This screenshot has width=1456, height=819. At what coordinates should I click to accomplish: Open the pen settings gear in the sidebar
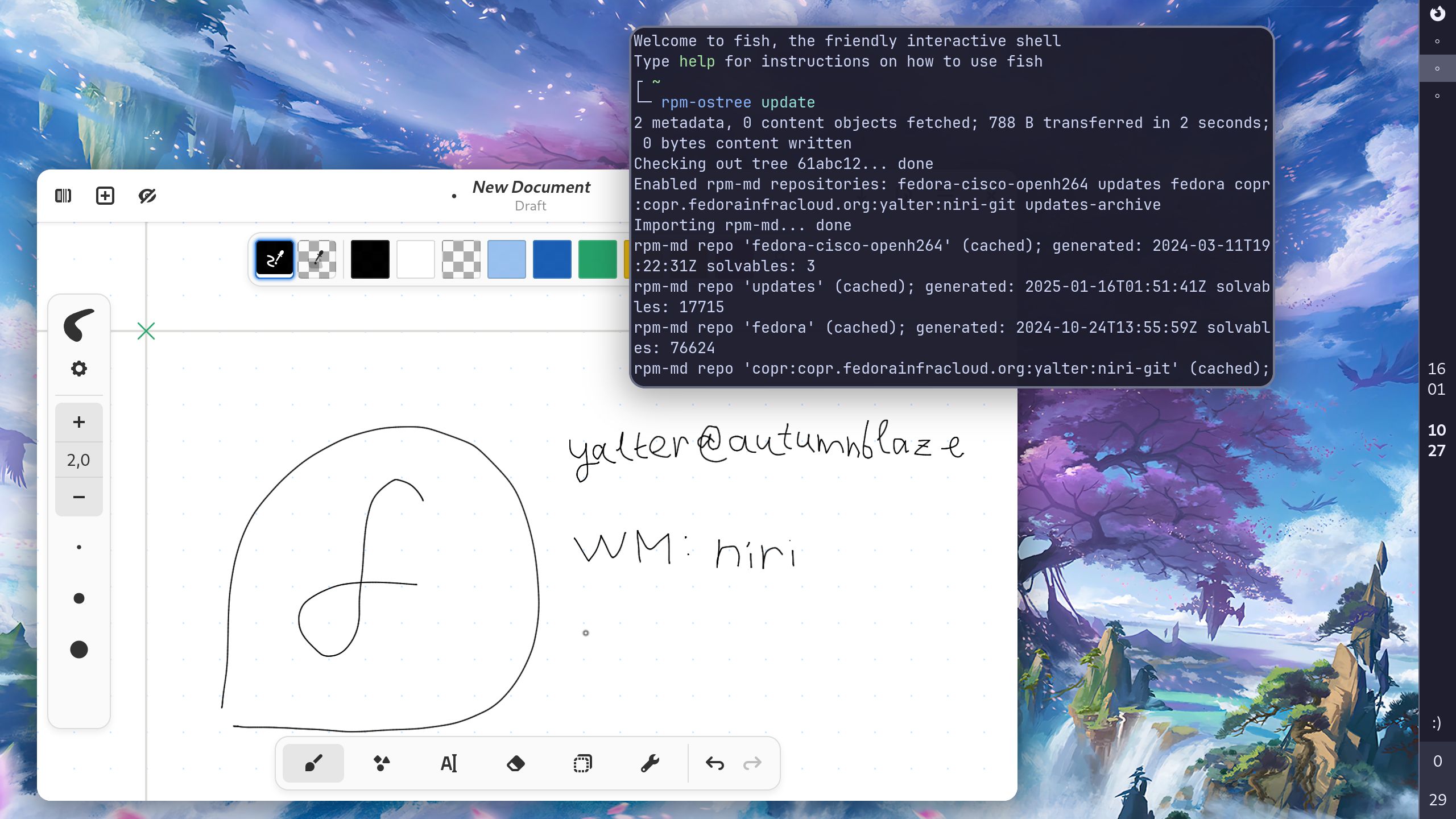tap(79, 368)
